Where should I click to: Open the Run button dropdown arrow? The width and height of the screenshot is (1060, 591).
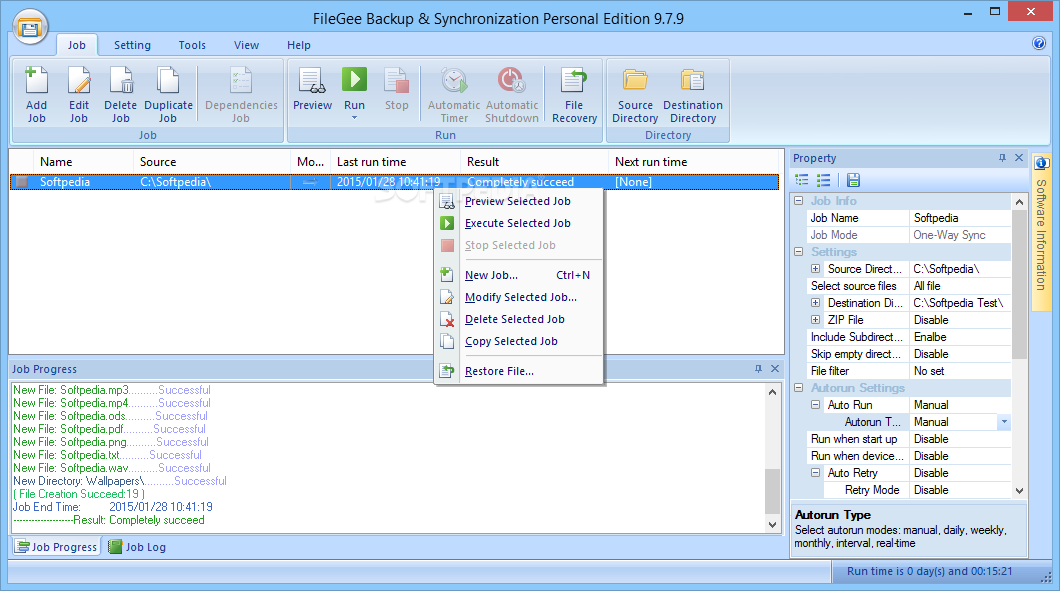point(354,118)
